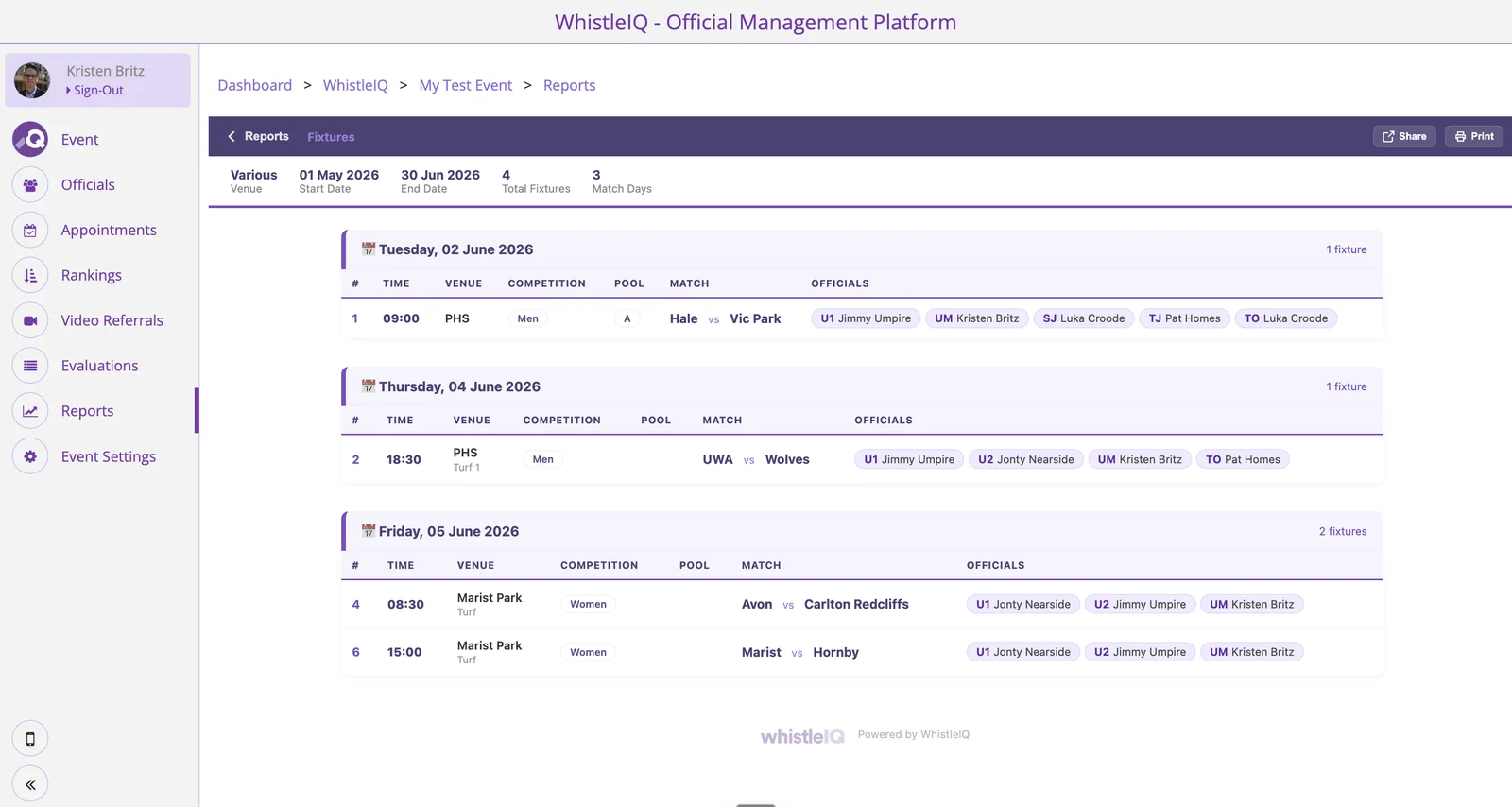
Task: Select the Evaluations list icon
Action: click(x=30, y=366)
